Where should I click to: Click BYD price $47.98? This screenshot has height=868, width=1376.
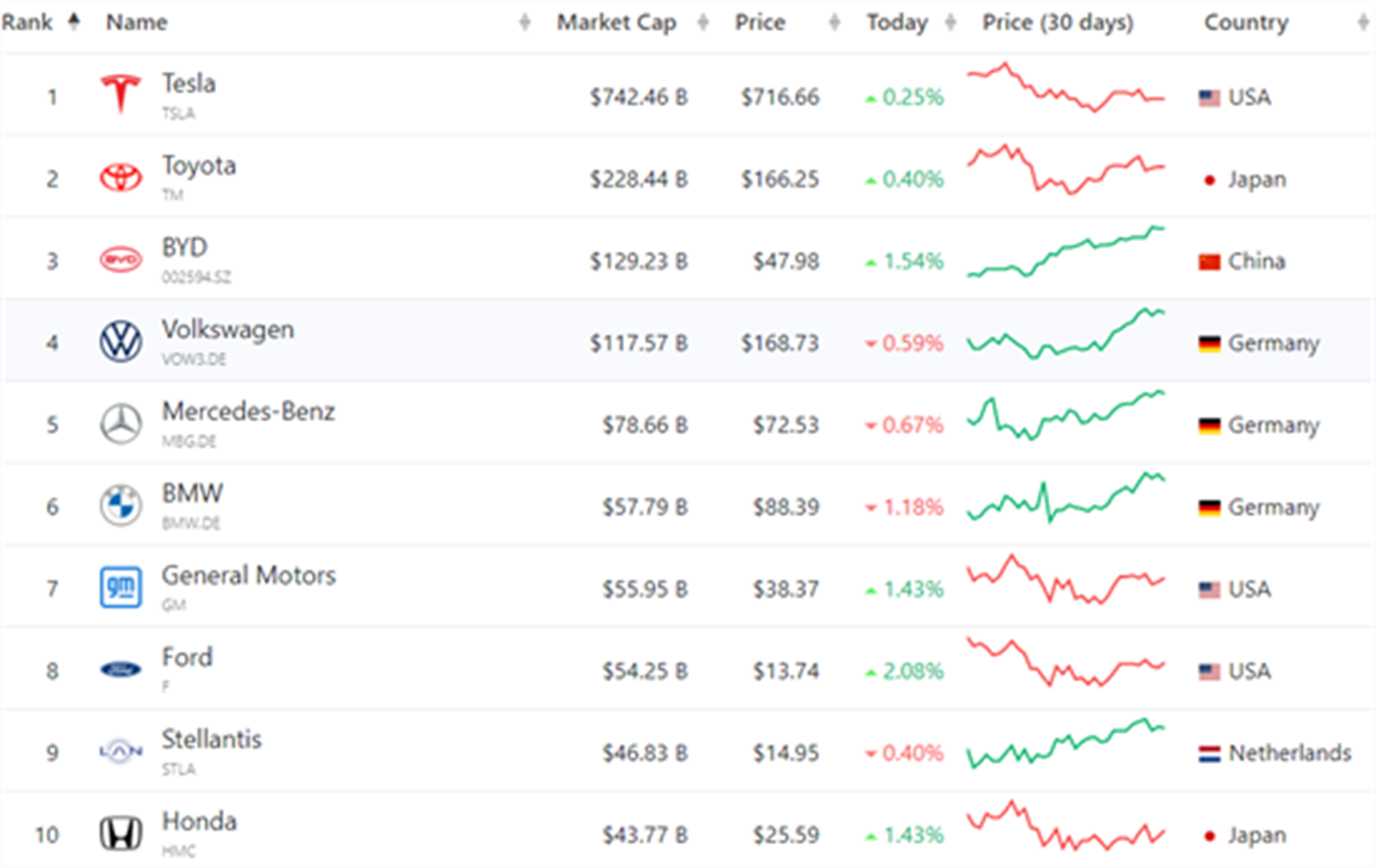(x=785, y=261)
